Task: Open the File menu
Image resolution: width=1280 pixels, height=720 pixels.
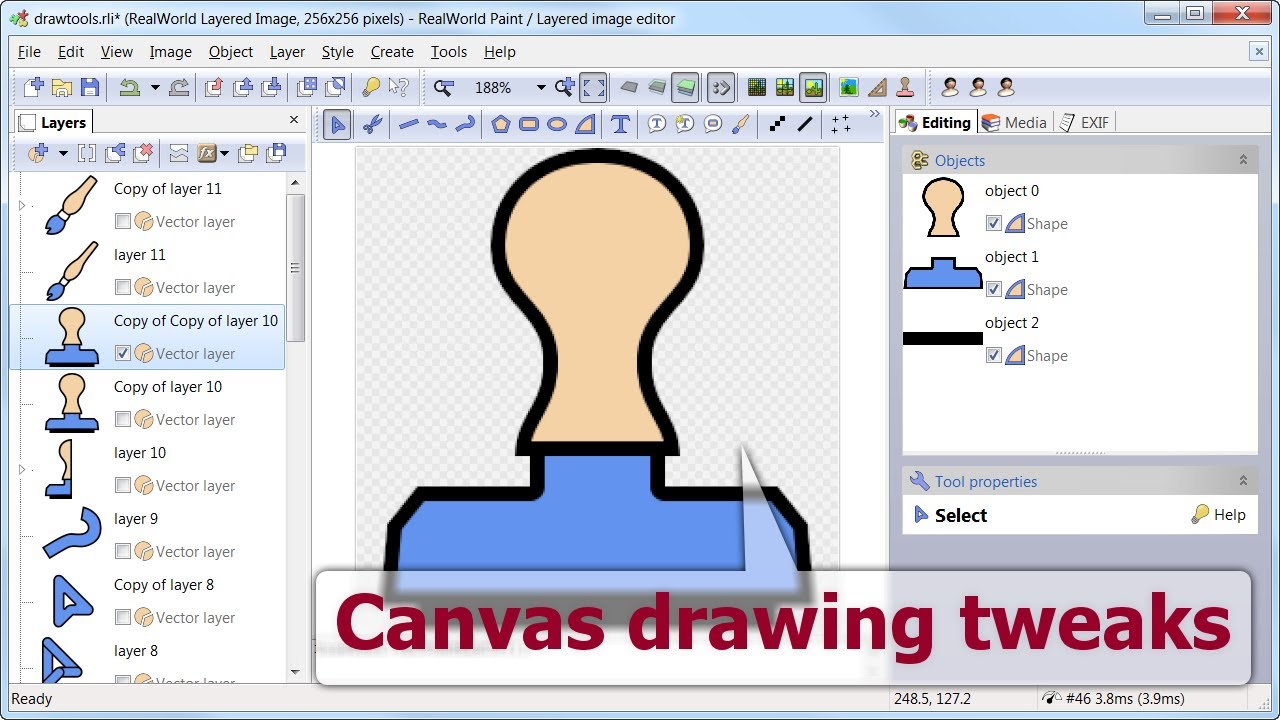Action: point(29,52)
